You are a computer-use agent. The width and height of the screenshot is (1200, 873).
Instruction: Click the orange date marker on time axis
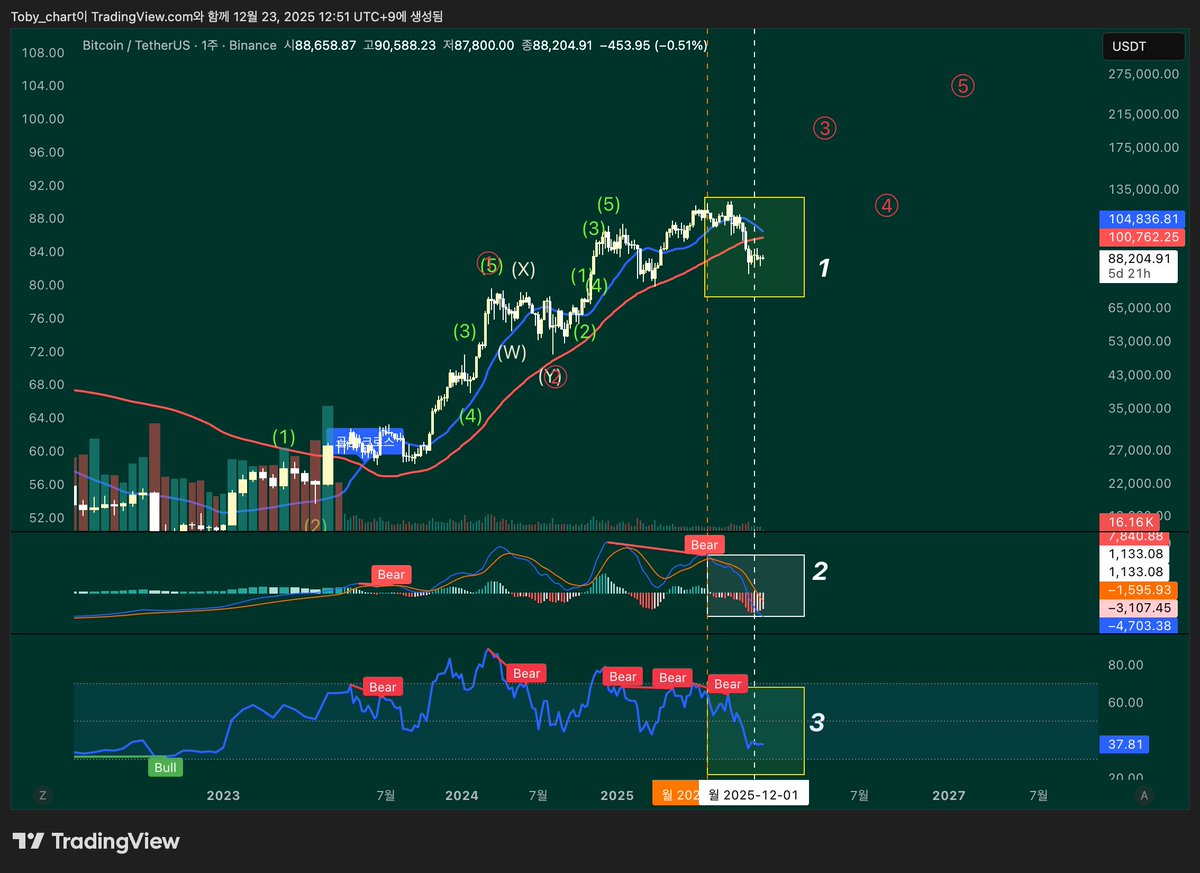675,794
